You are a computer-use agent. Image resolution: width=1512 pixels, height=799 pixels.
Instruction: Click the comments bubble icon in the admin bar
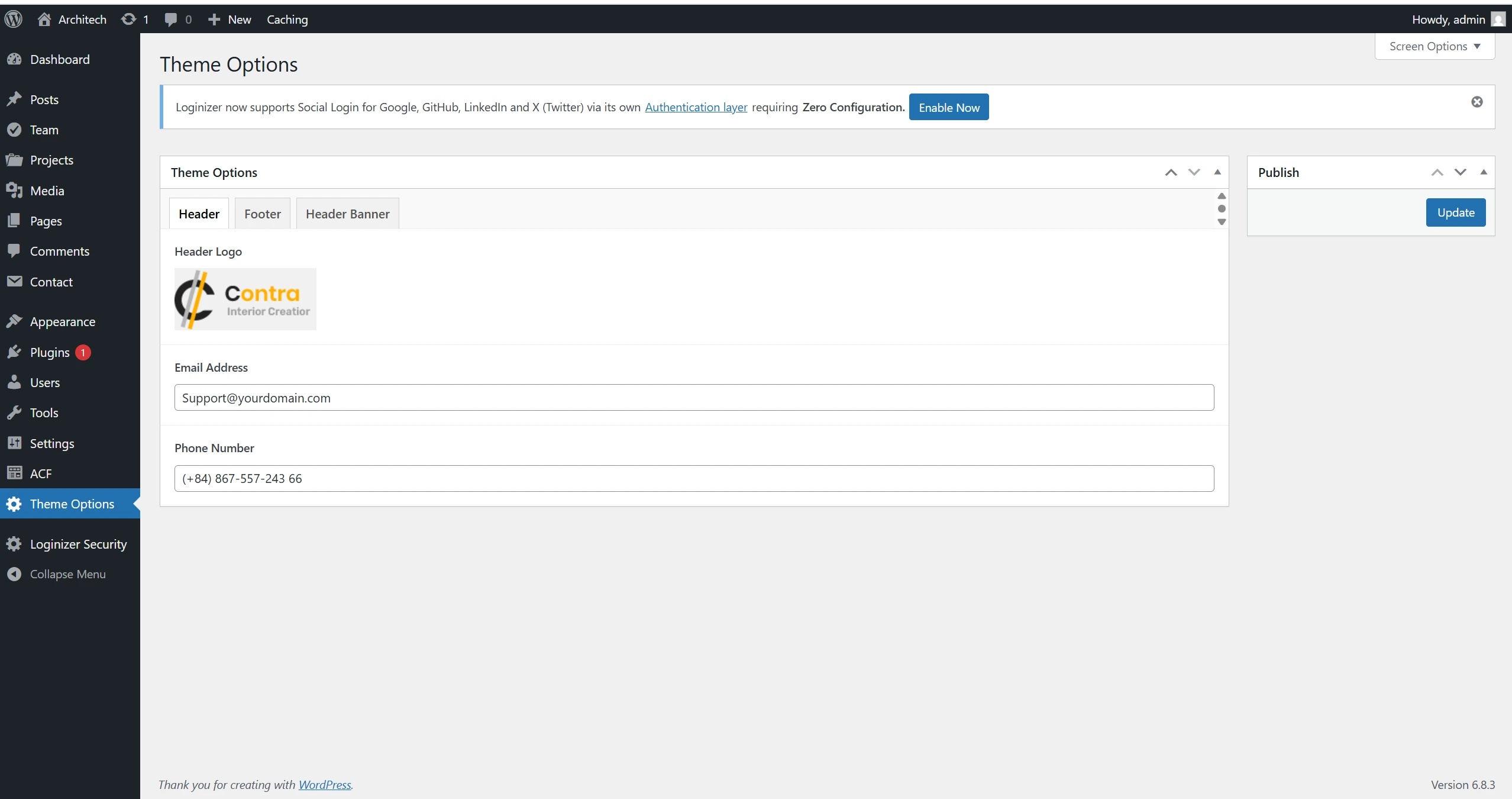pos(171,19)
